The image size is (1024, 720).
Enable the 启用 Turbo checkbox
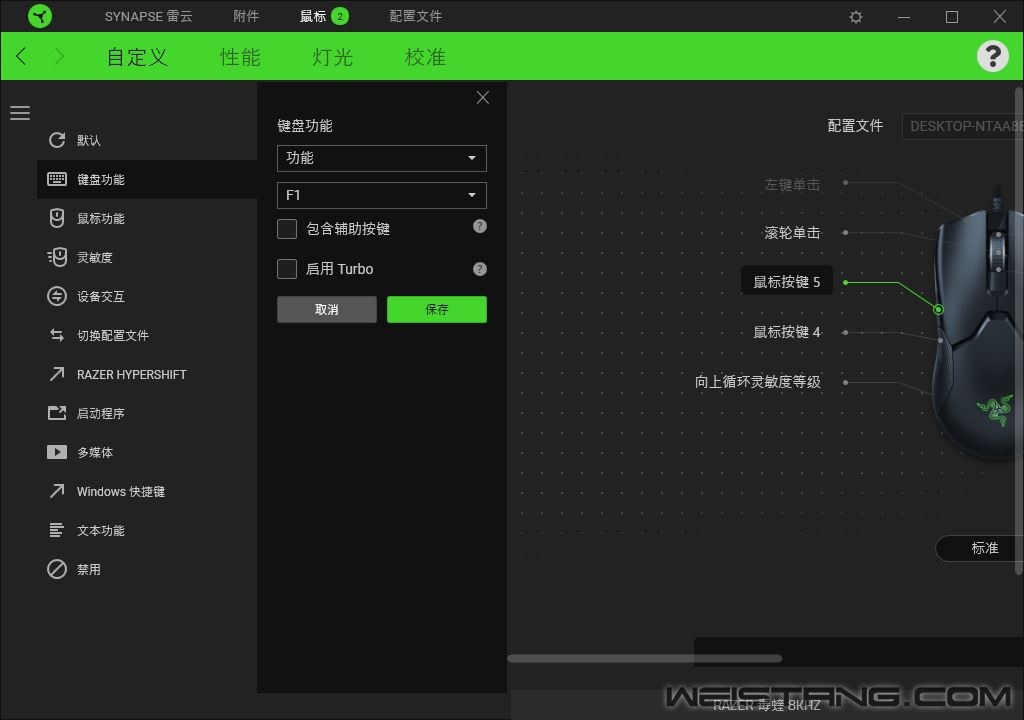tap(287, 269)
